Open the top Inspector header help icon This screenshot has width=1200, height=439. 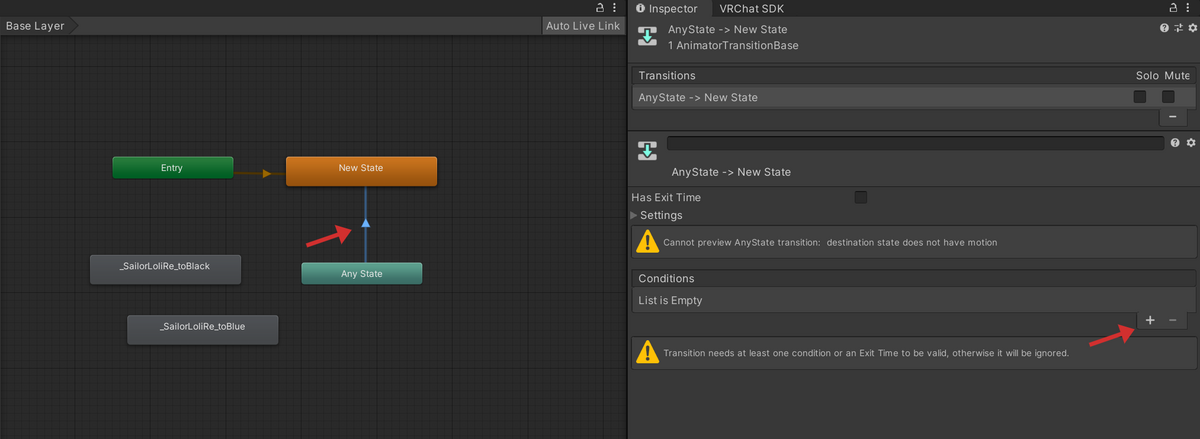click(1164, 28)
